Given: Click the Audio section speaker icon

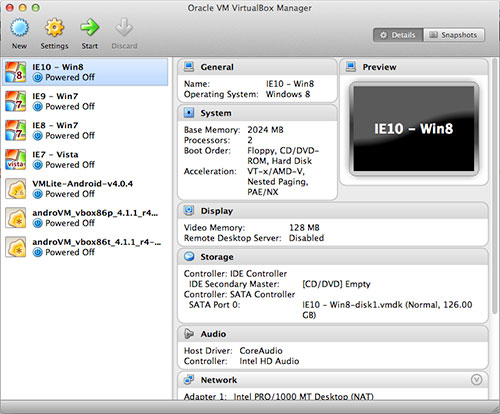Looking at the screenshot, I should click(x=189, y=333).
